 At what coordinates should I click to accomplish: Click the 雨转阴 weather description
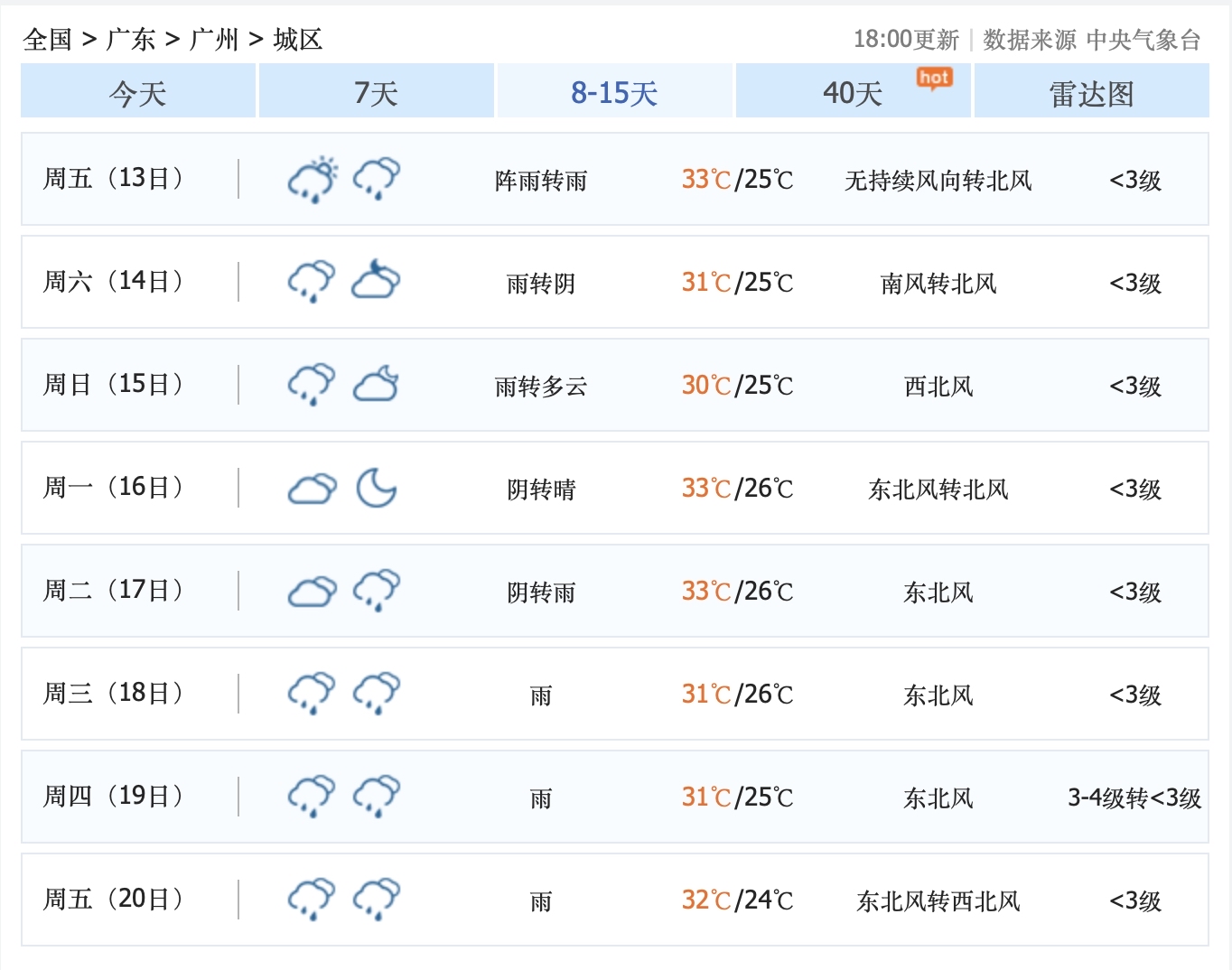(x=541, y=284)
